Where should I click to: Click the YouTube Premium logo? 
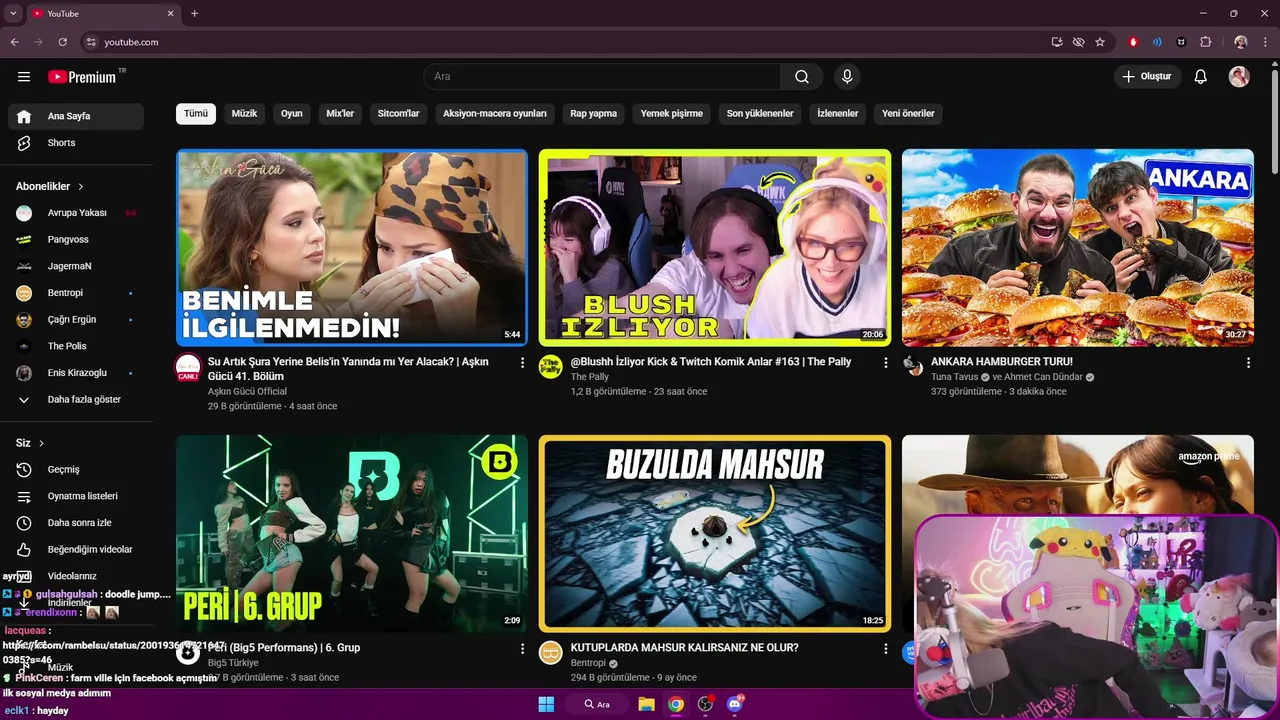pyautogui.click(x=82, y=77)
